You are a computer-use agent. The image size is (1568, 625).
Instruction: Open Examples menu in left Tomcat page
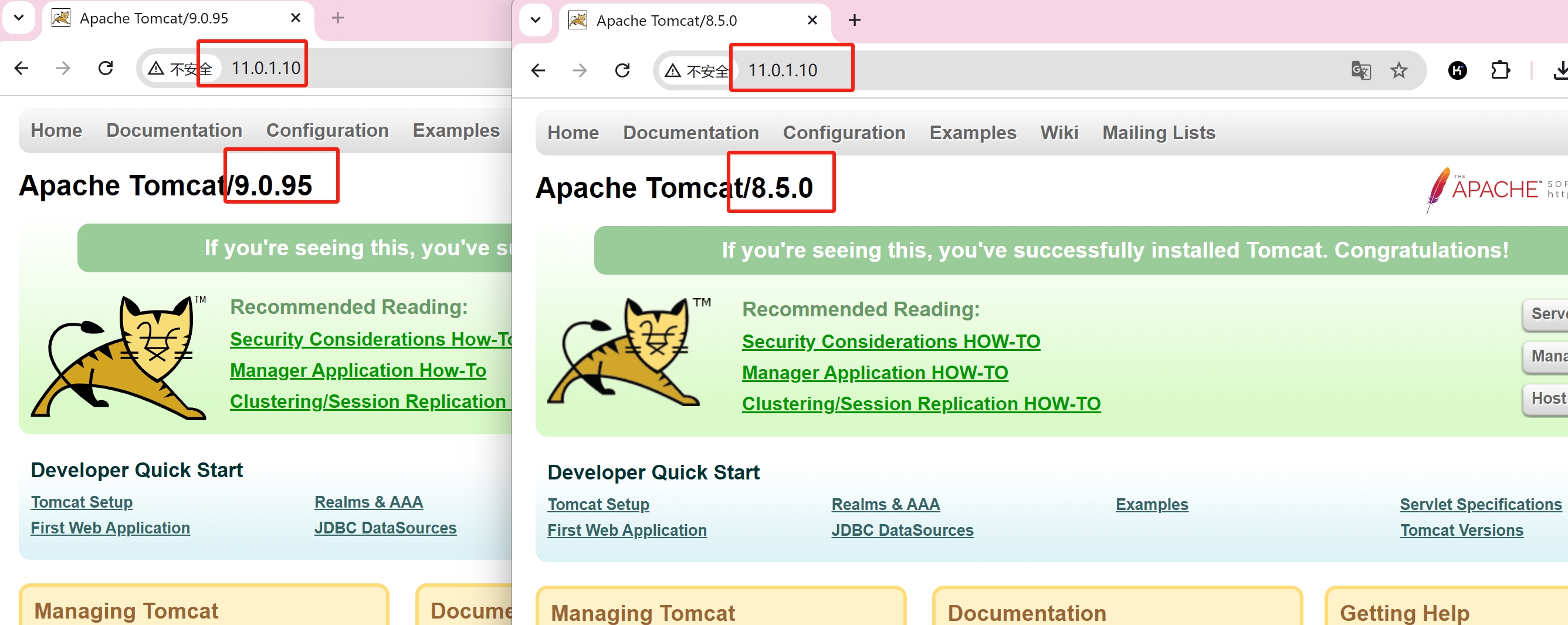click(x=456, y=130)
